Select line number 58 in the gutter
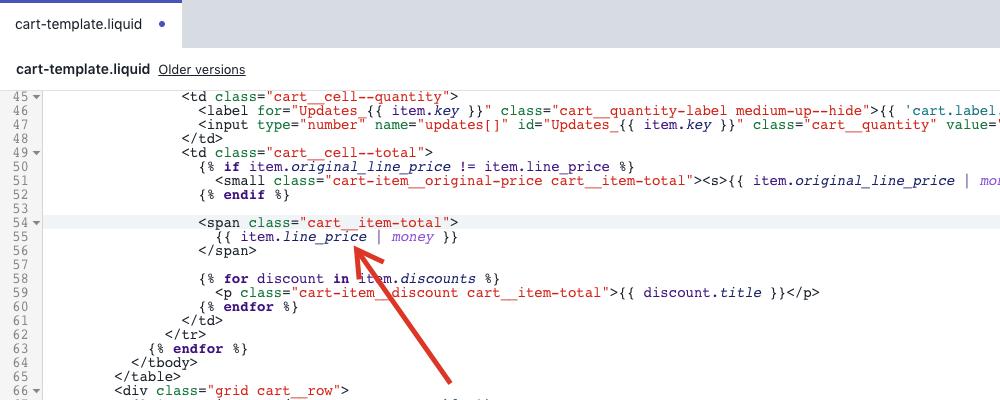The height and width of the screenshot is (400, 1000). pos(19,278)
